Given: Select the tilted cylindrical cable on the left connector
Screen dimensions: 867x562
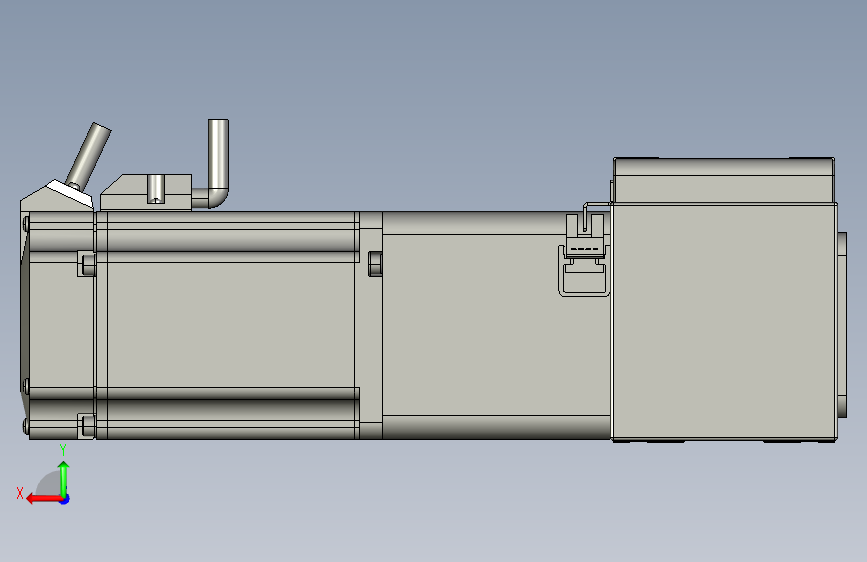Looking at the screenshot, I should point(88,156).
